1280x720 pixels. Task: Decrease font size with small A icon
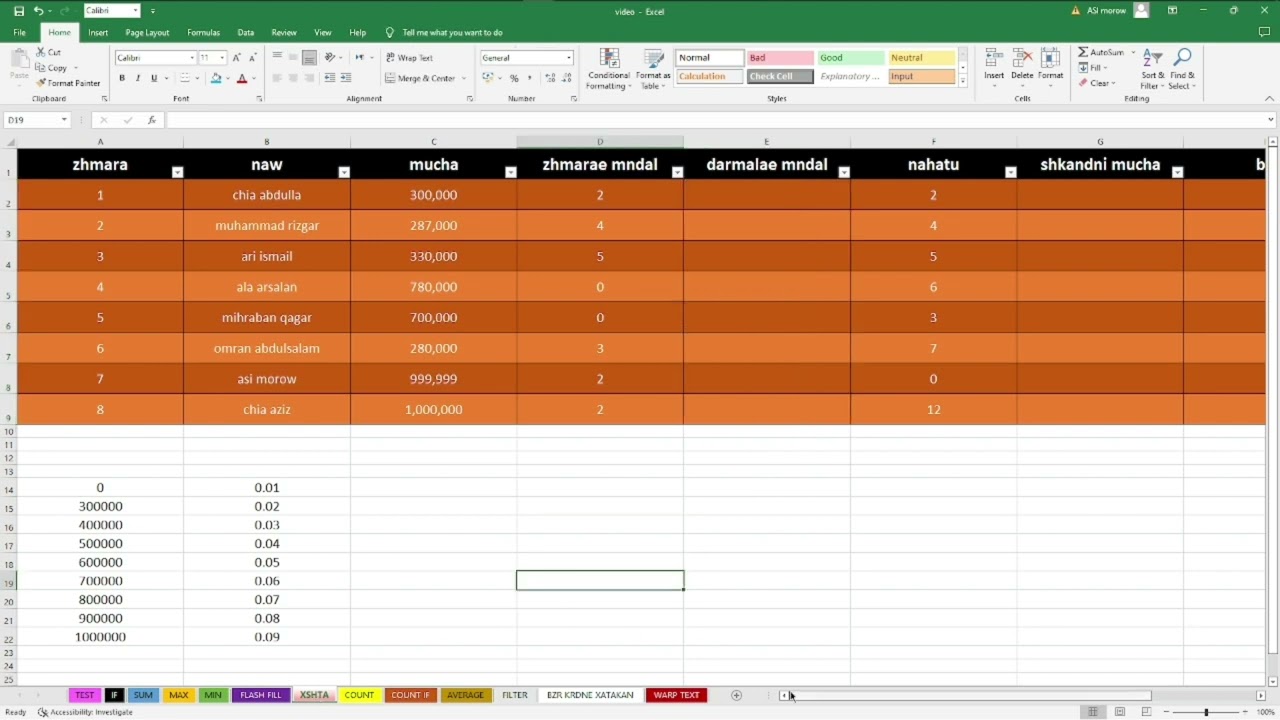point(253,58)
